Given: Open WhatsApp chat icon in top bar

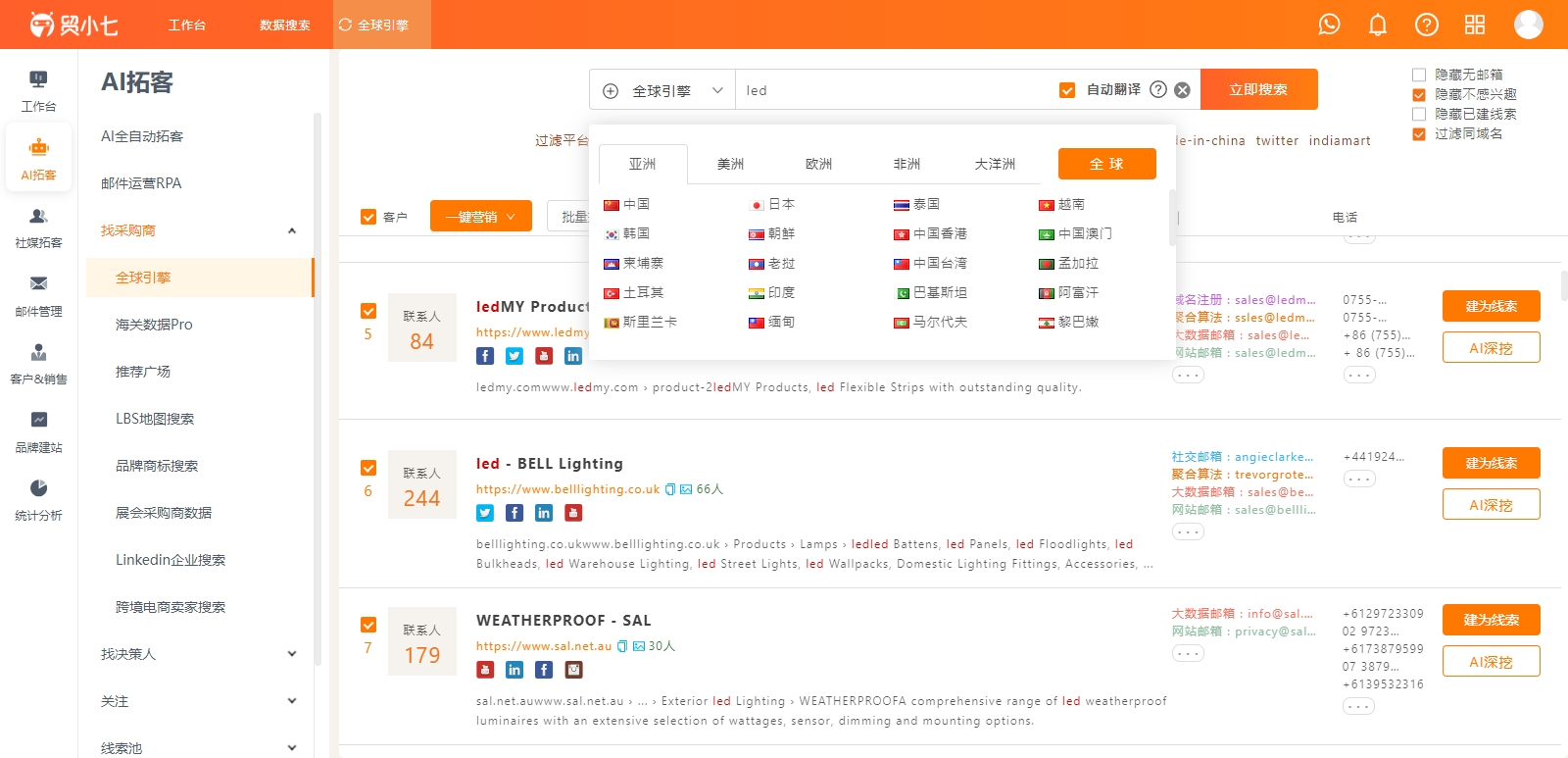Looking at the screenshot, I should [1329, 25].
